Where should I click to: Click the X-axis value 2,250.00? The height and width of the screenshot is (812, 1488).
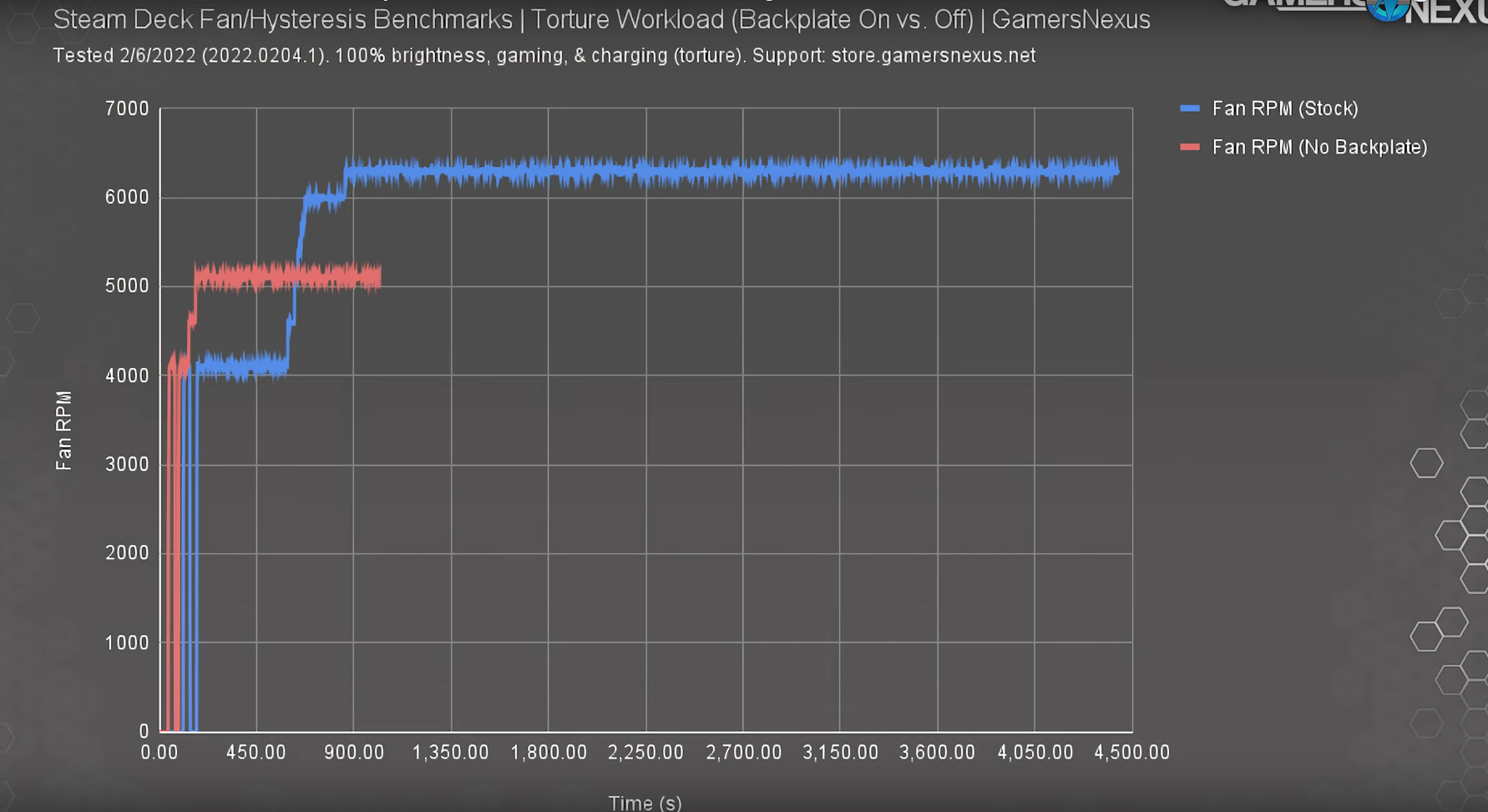coord(645,752)
